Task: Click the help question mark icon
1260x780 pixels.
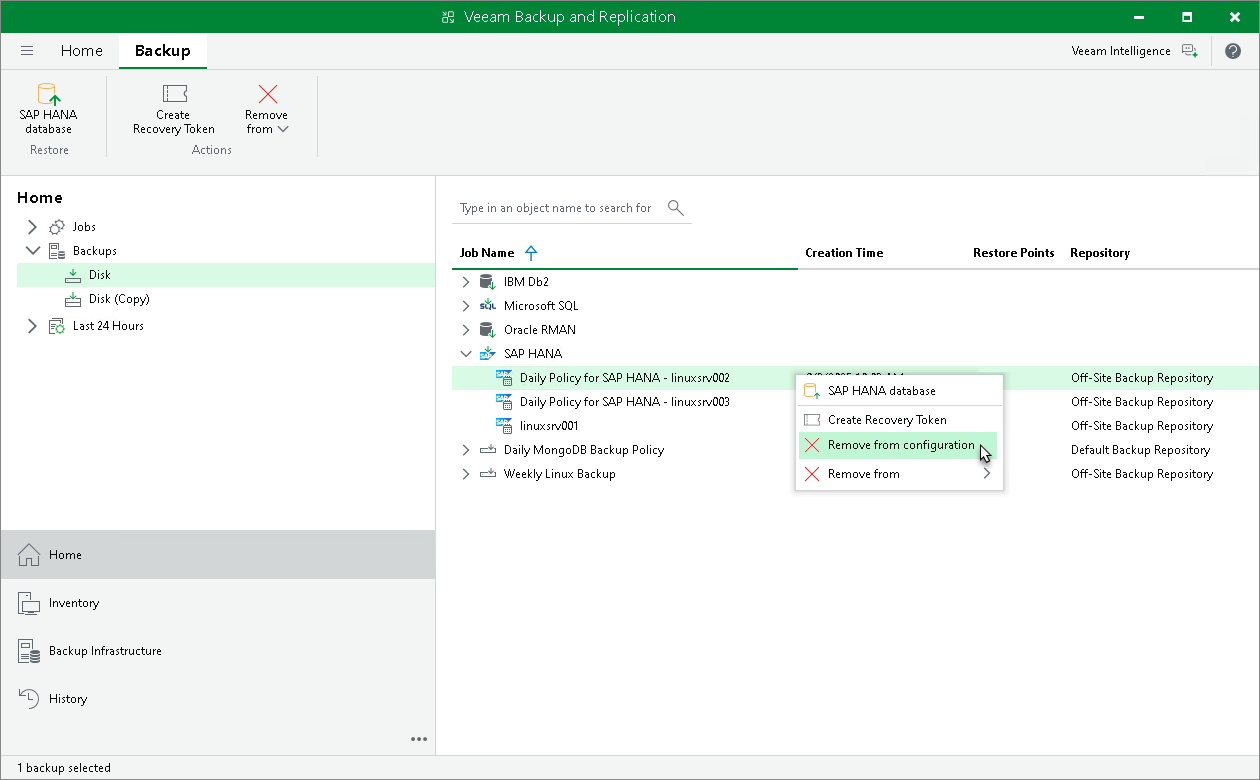Action: tap(1233, 51)
